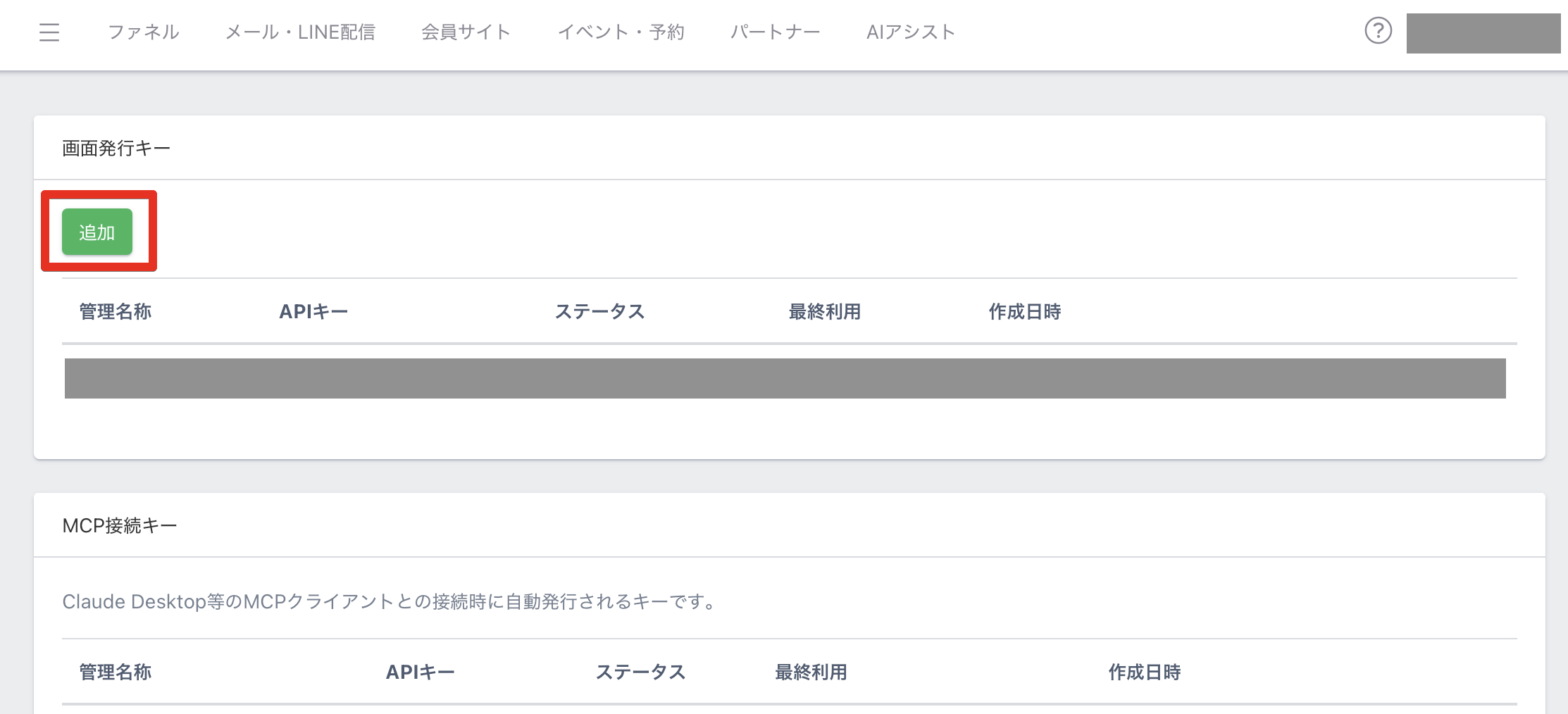Click 管理名称 header in MCP接続キー table
The height and width of the screenshot is (714, 1568).
pyautogui.click(x=116, y=672)
